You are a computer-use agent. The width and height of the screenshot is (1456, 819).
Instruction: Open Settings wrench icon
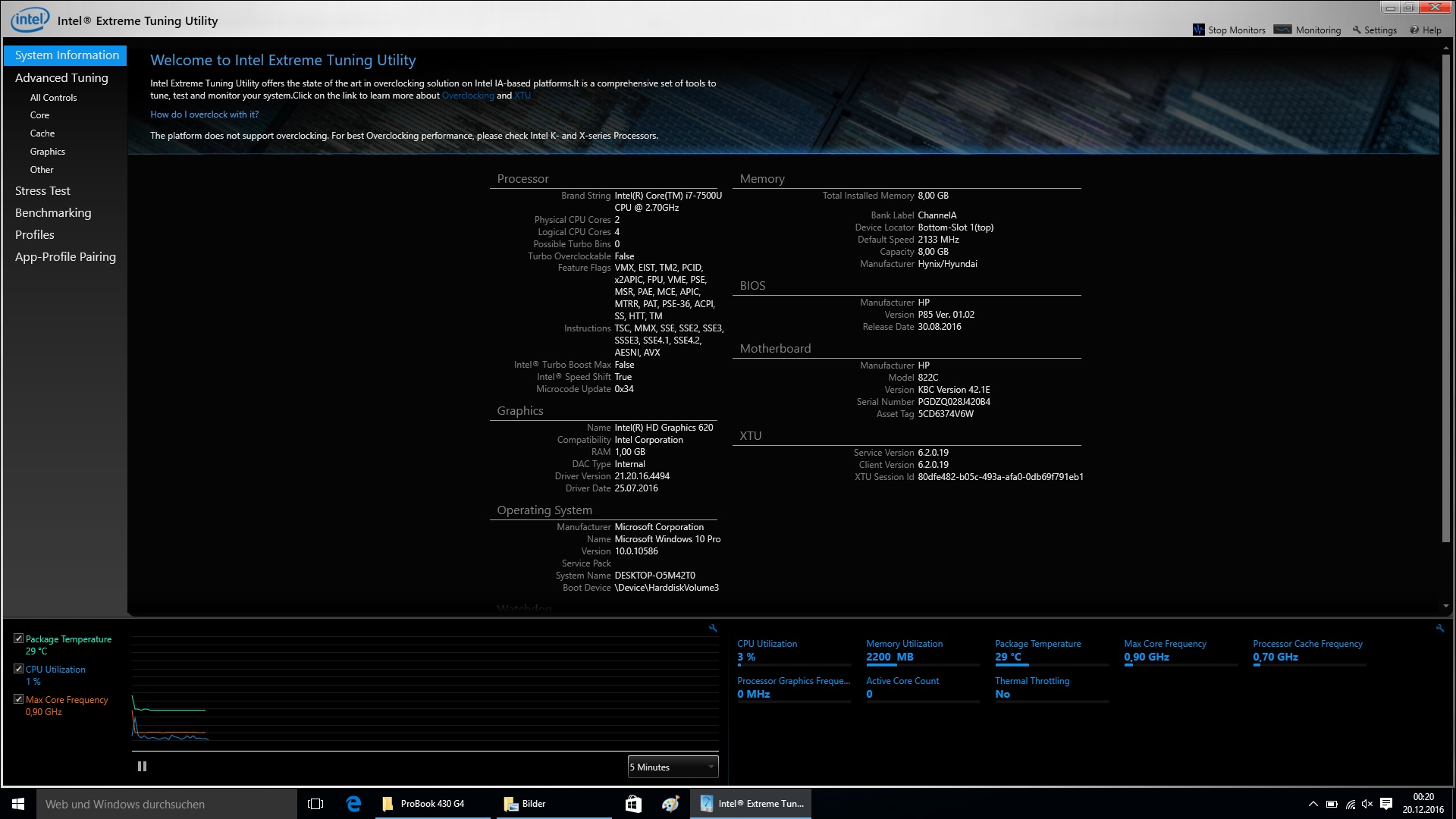(x=1357, y=30)
